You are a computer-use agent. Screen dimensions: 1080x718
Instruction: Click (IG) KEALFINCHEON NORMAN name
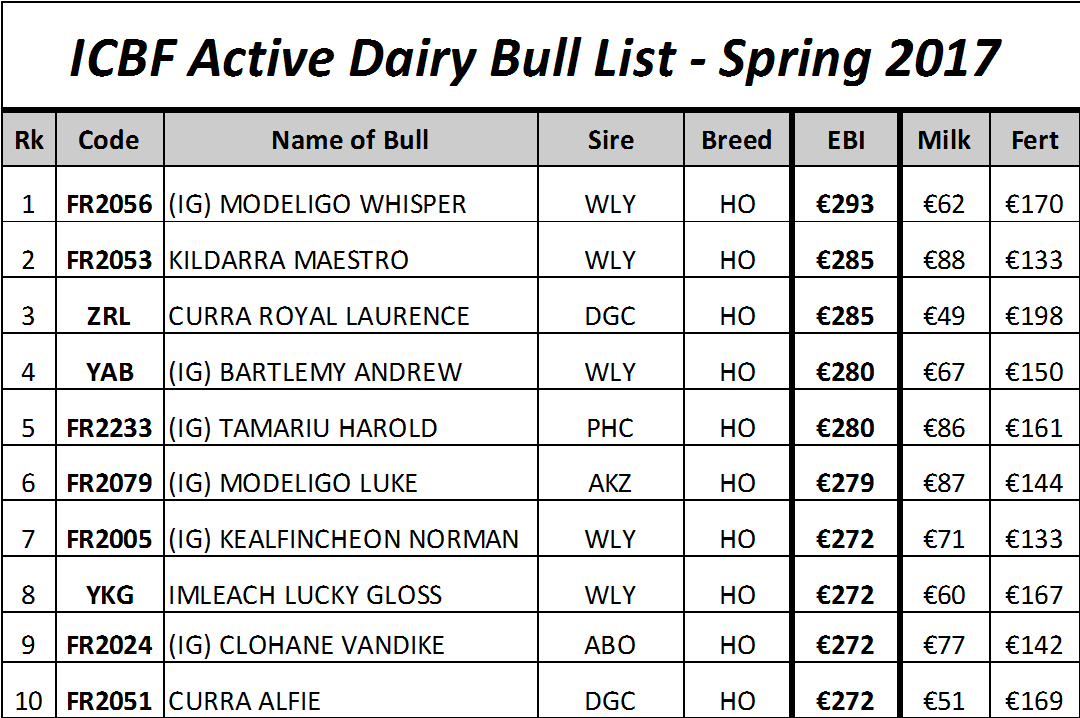(344, 539)
